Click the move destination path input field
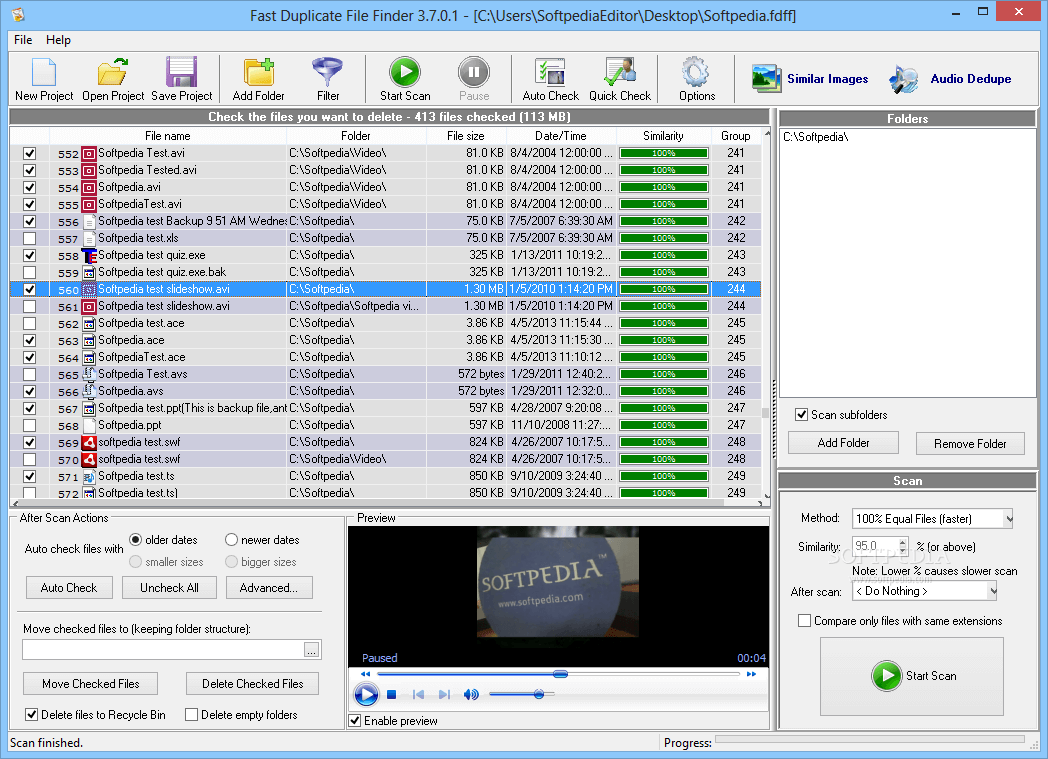This screenshot has height=759, width=1048. pyautogui.click(x=162, y=649)
